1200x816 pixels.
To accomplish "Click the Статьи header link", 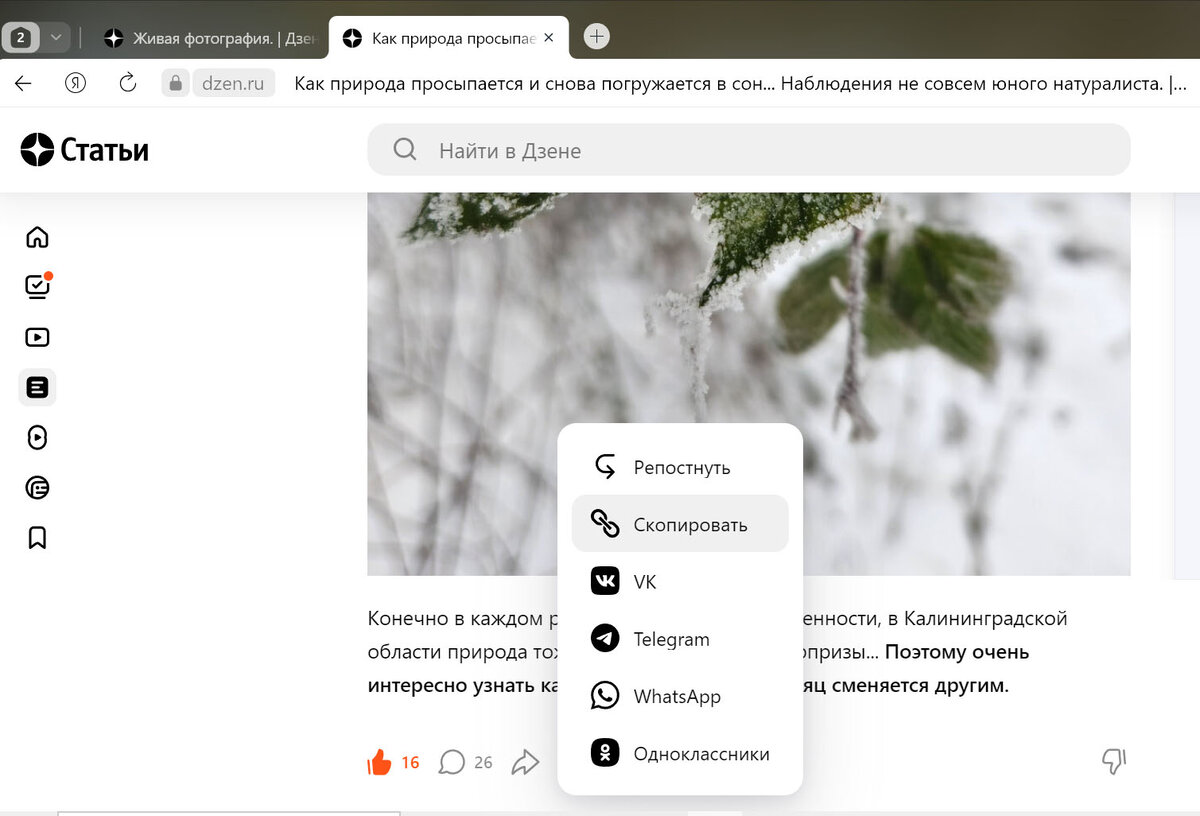I will 104,150.
